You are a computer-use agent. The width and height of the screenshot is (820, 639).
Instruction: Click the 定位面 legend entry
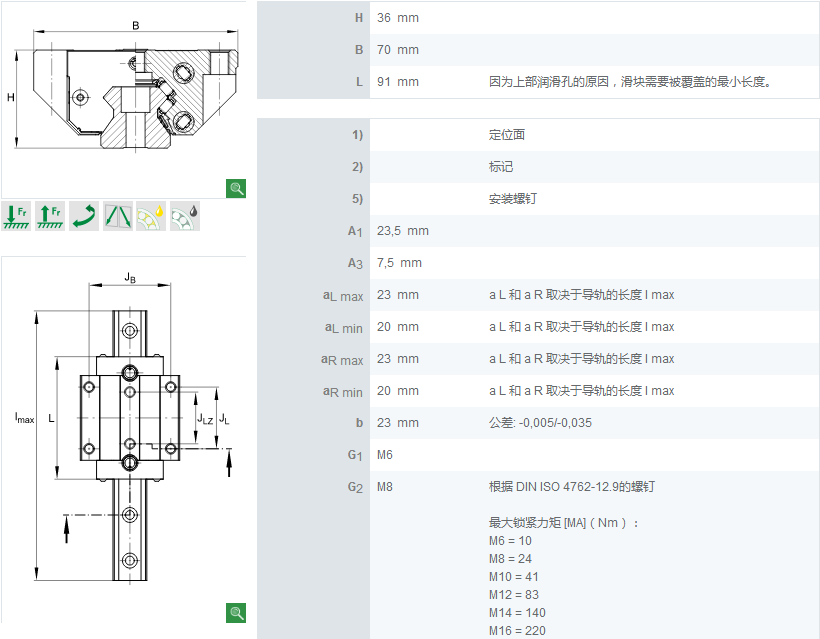(507, 134)
